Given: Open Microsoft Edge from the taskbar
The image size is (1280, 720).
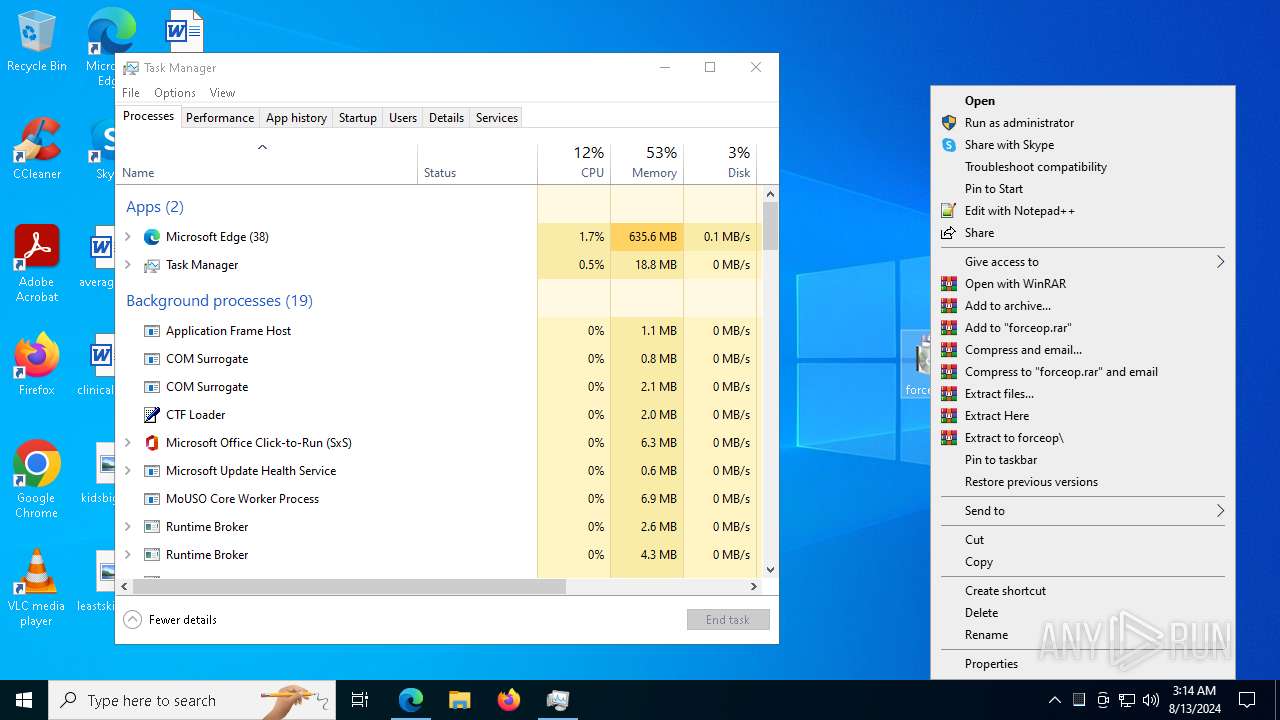Looking at the screenshot, I should click(411, 700).
